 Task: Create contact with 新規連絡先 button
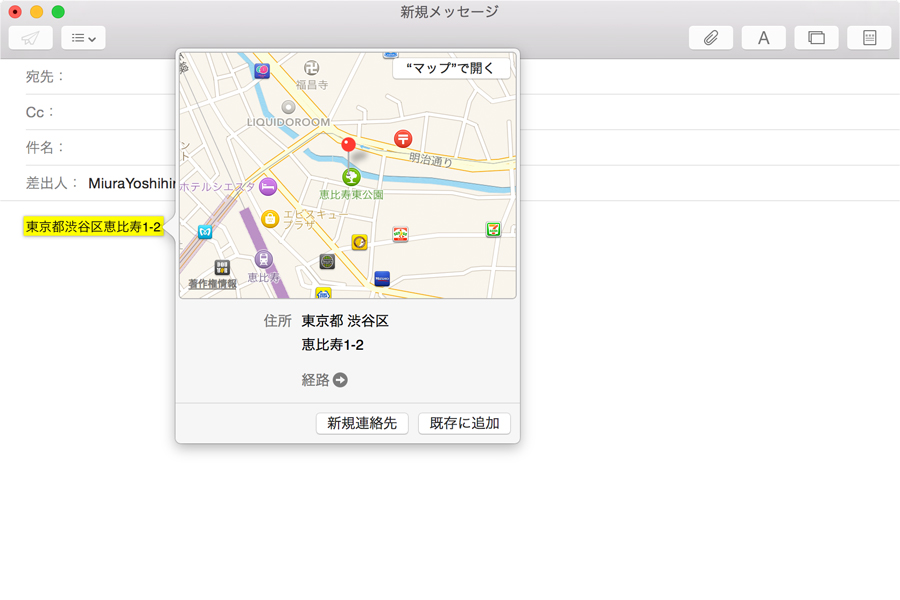362,423
